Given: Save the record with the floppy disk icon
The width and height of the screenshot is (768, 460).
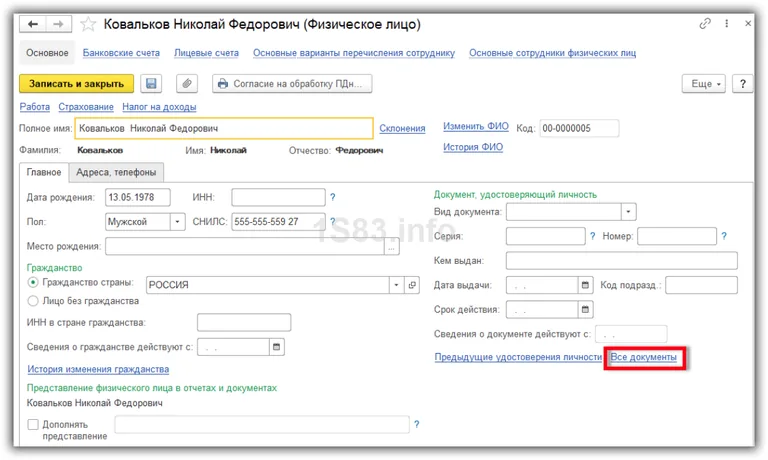Looking at the screenshot, I should 150,84.
